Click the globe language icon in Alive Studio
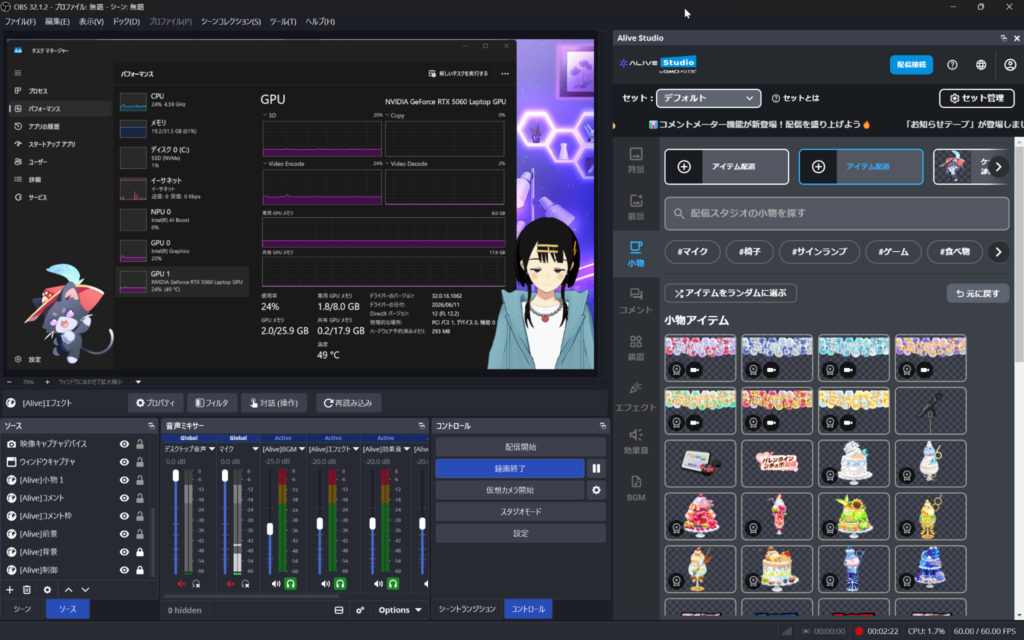The height and width of the screenshot is (640, 1024). 981,65
